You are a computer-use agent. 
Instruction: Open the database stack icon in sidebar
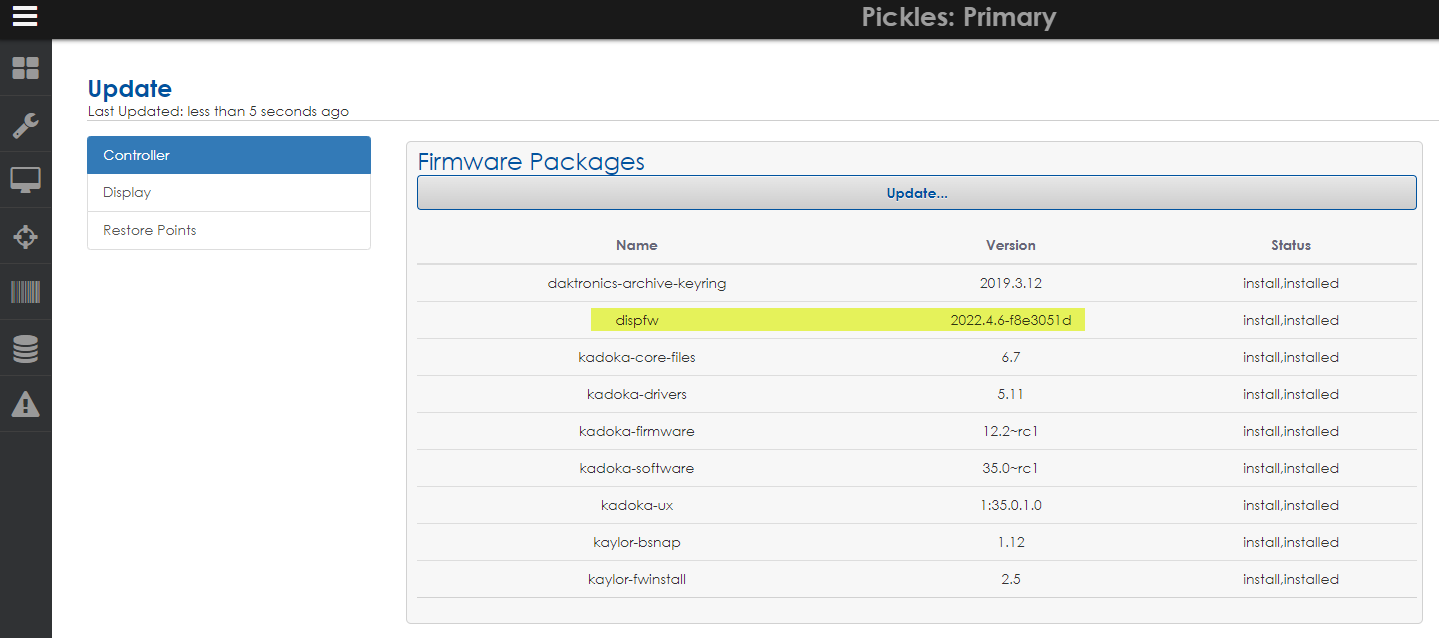click(x=25, y=349)
